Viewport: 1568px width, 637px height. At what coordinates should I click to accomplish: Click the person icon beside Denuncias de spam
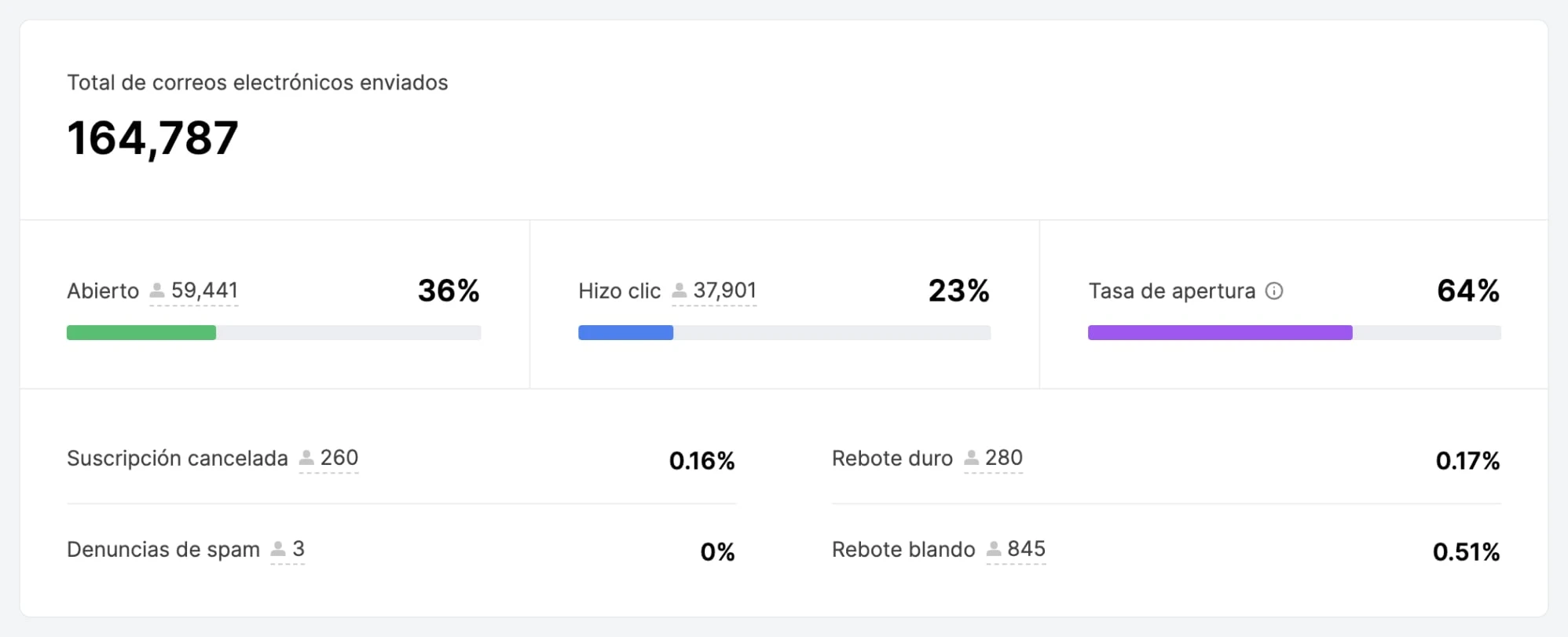278,548
